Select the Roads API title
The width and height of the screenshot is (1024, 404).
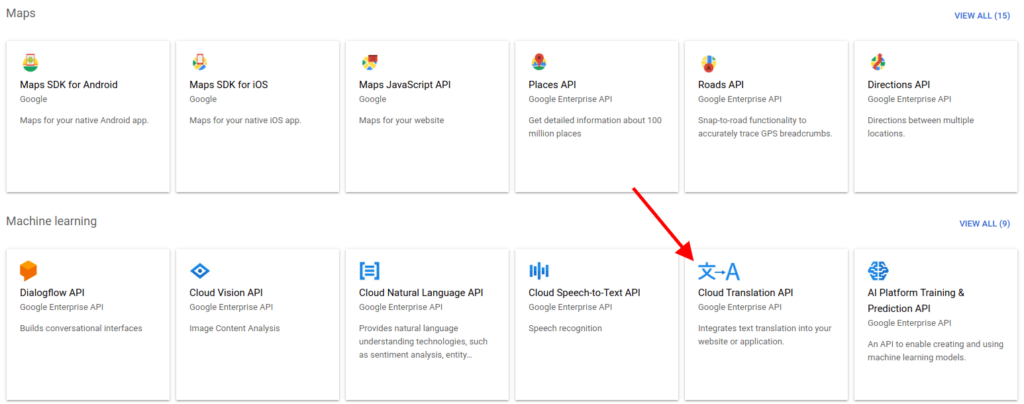(721, 85)
